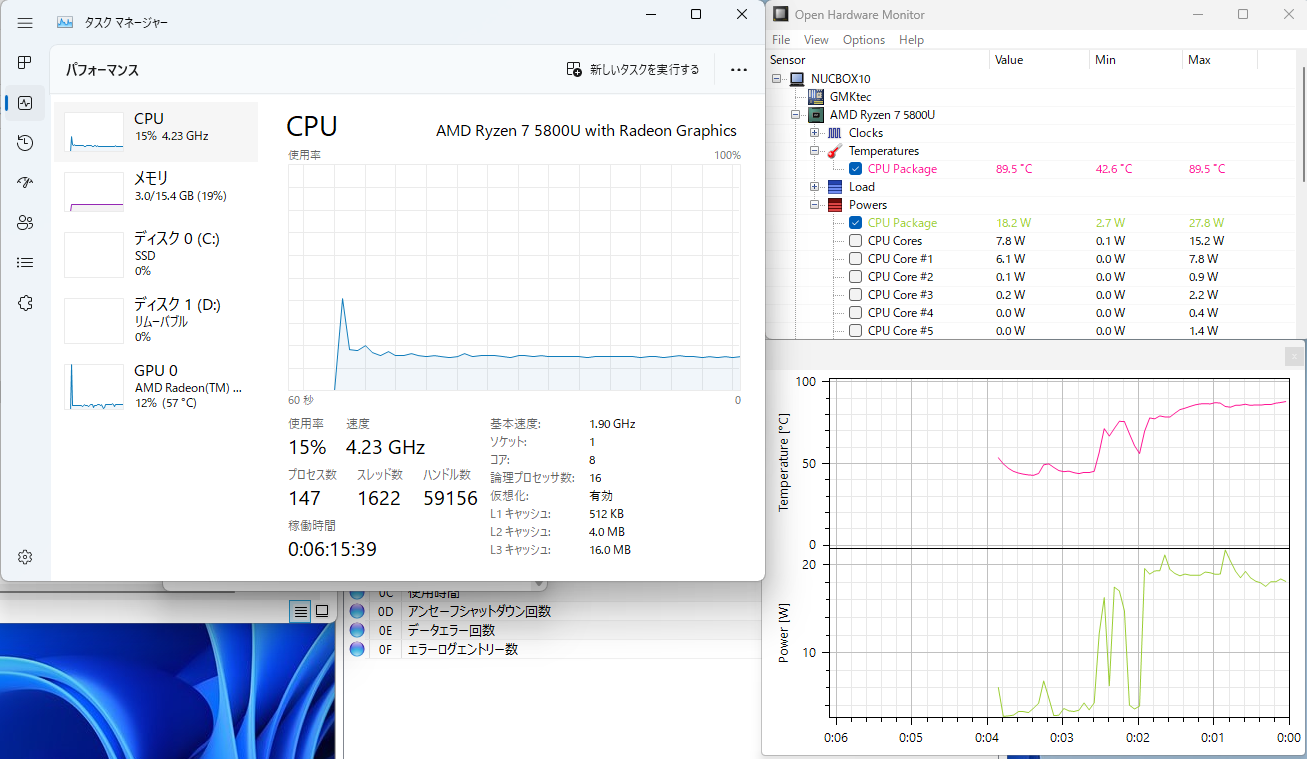Image resolution: width=1307 pixels, height=759 pixels.
Task: Open Services icon in Task Manager sidebar
Action: click(x=25, y=303)
